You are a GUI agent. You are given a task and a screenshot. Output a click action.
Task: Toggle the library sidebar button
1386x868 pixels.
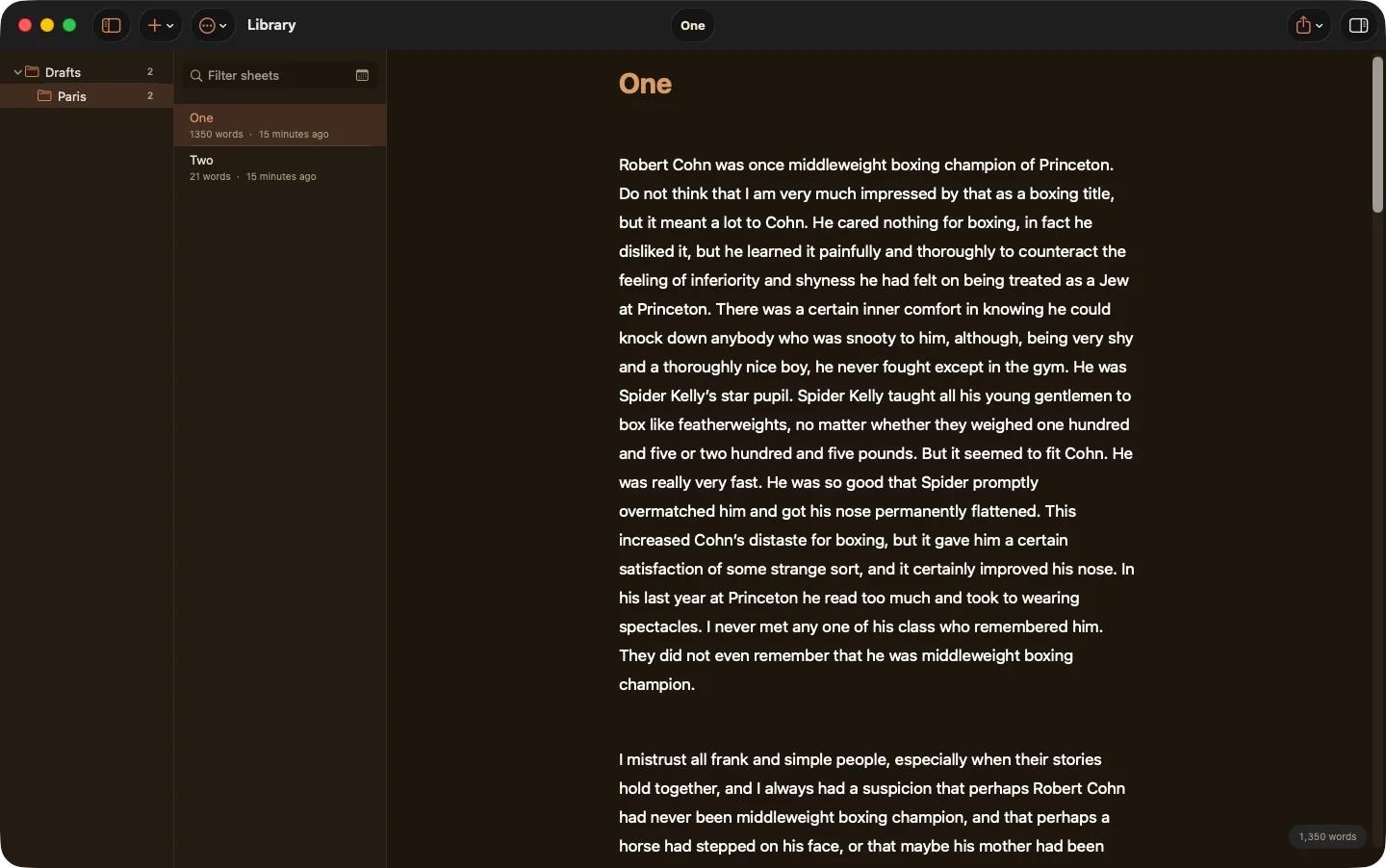pos(112,26)
